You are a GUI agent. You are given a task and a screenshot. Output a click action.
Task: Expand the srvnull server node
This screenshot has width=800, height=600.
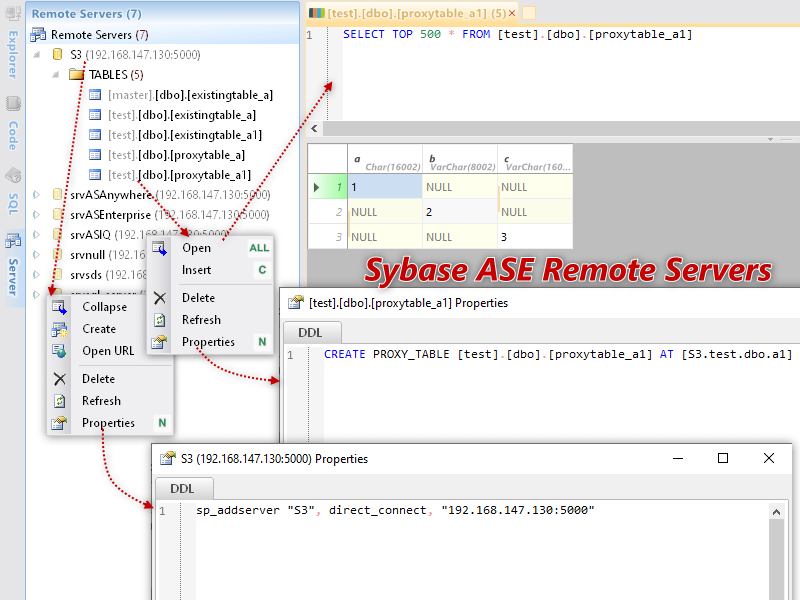tap(36, 254)
